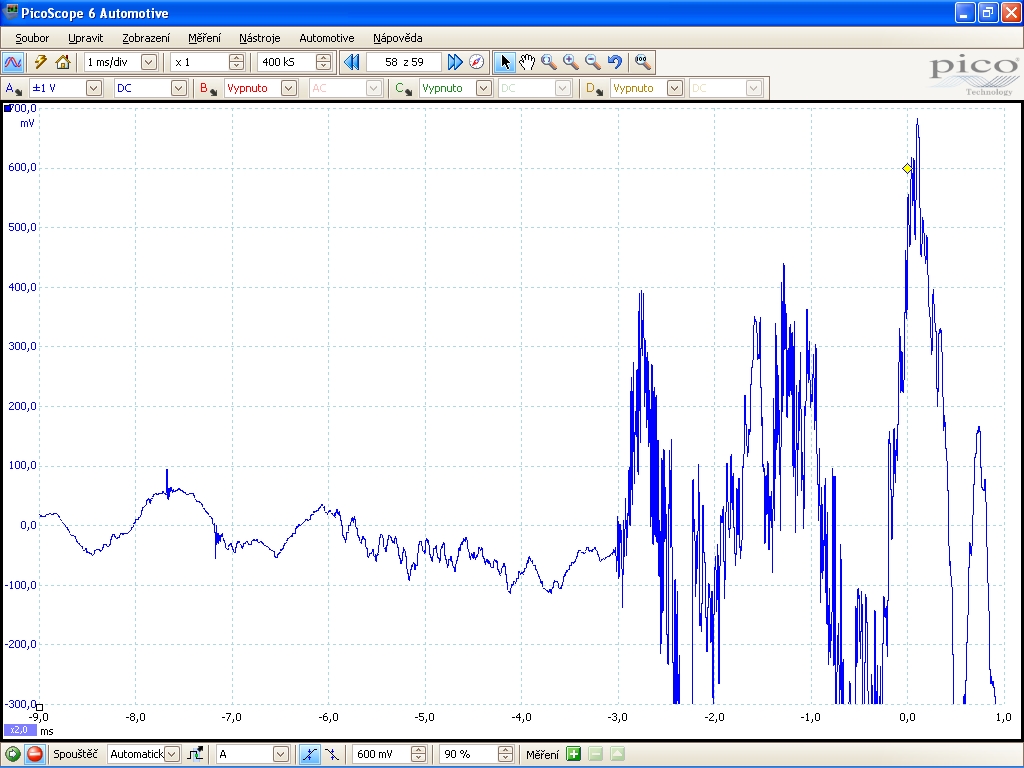The image size is (1024, 768).
Task: Click the zoom-in magnifier tool
Action: click(571, 62)
